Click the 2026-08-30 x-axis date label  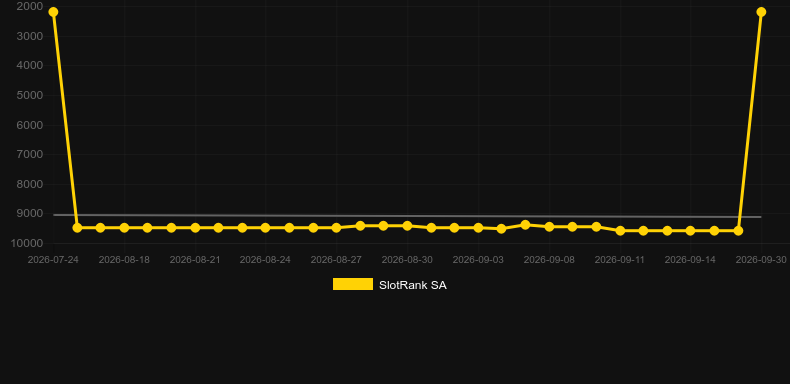pos(407,260)
